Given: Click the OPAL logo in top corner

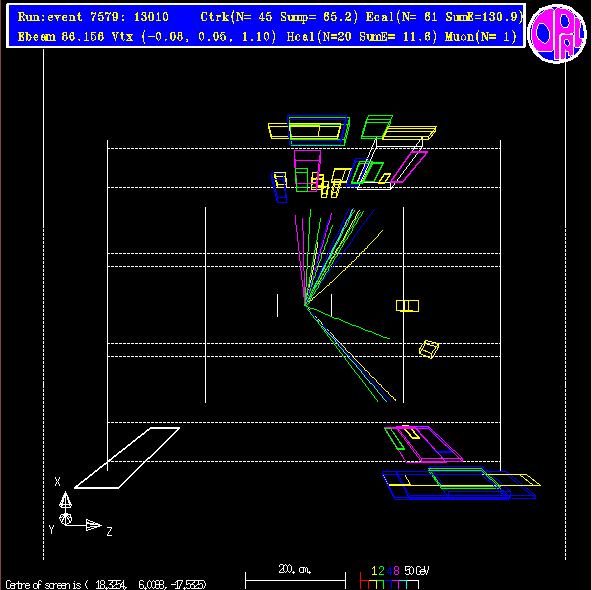Looking at the screenshot, I should coord(557,33).
